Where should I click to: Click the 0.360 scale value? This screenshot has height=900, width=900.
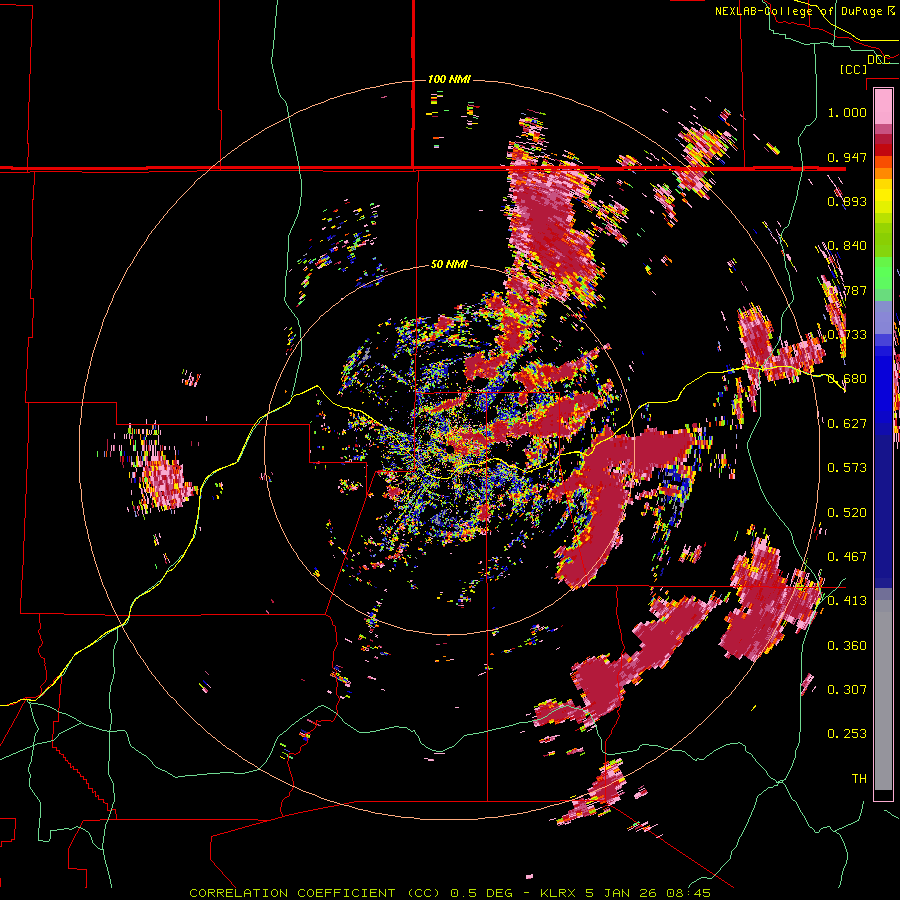(x=847, y=646)
